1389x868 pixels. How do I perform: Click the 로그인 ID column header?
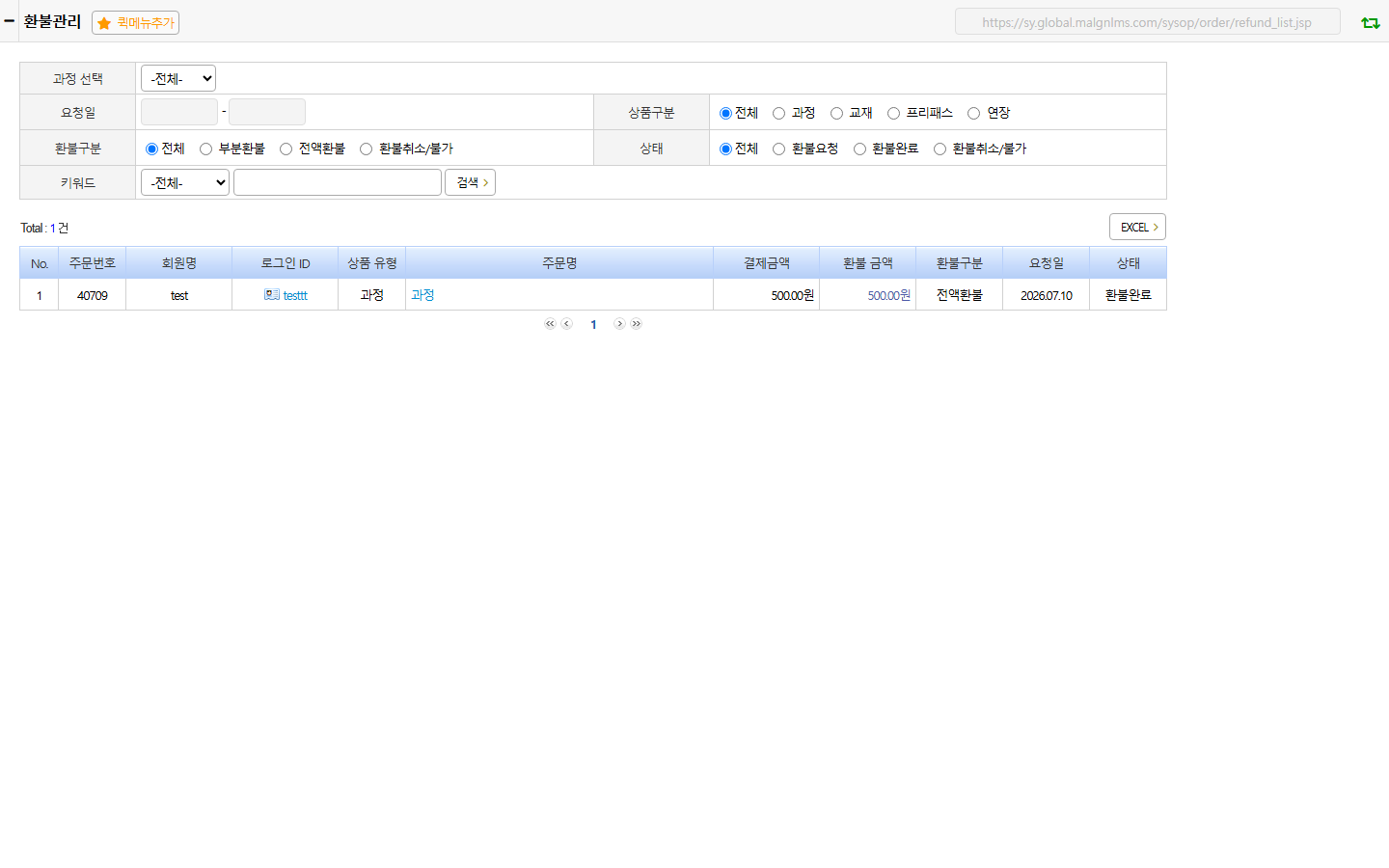(286, 263)
